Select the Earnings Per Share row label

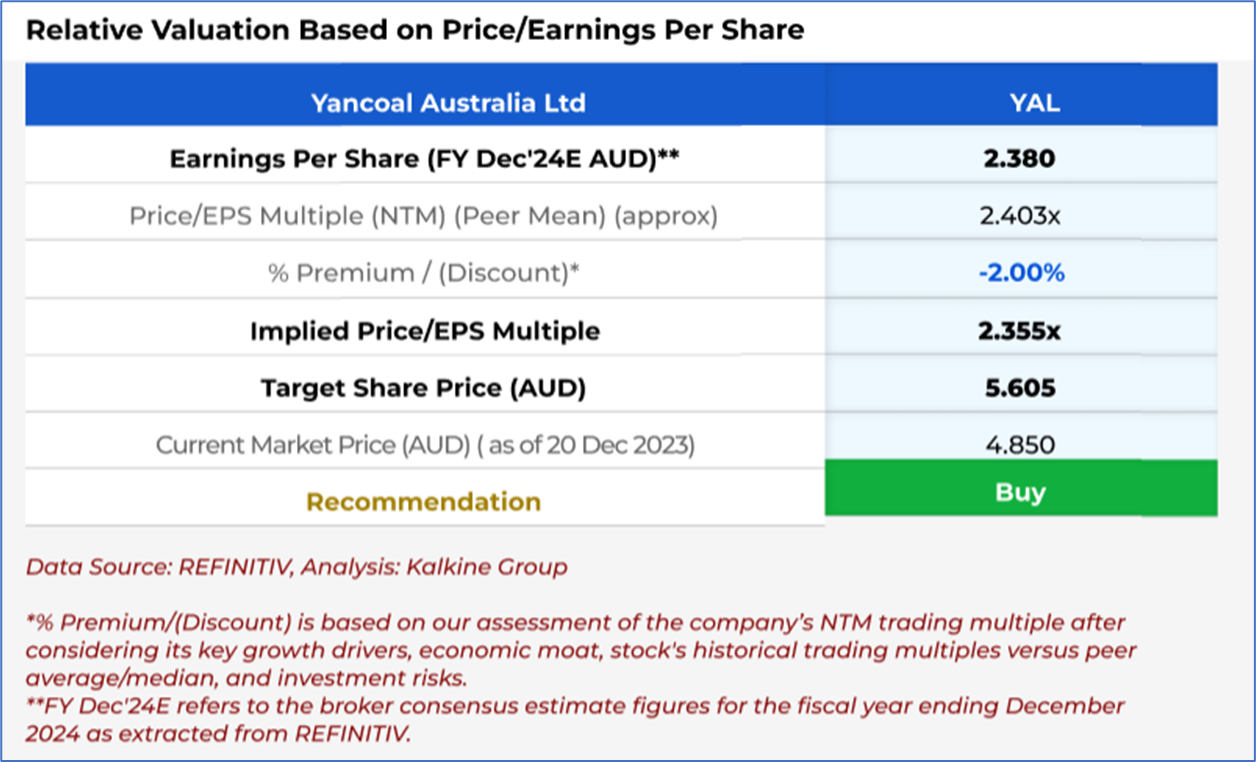point(423,159)
